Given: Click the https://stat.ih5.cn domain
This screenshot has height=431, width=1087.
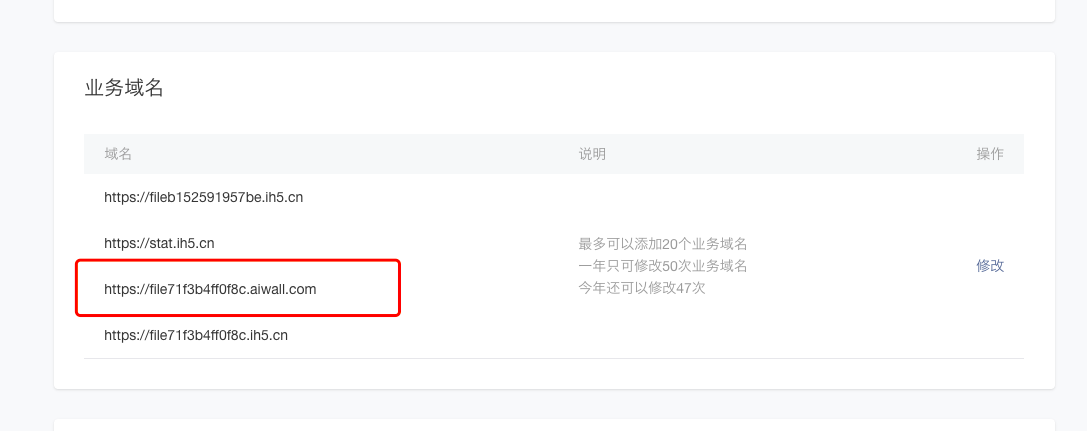Looking at the screenshot, I should pyautogui.click(x=159, y=243).
